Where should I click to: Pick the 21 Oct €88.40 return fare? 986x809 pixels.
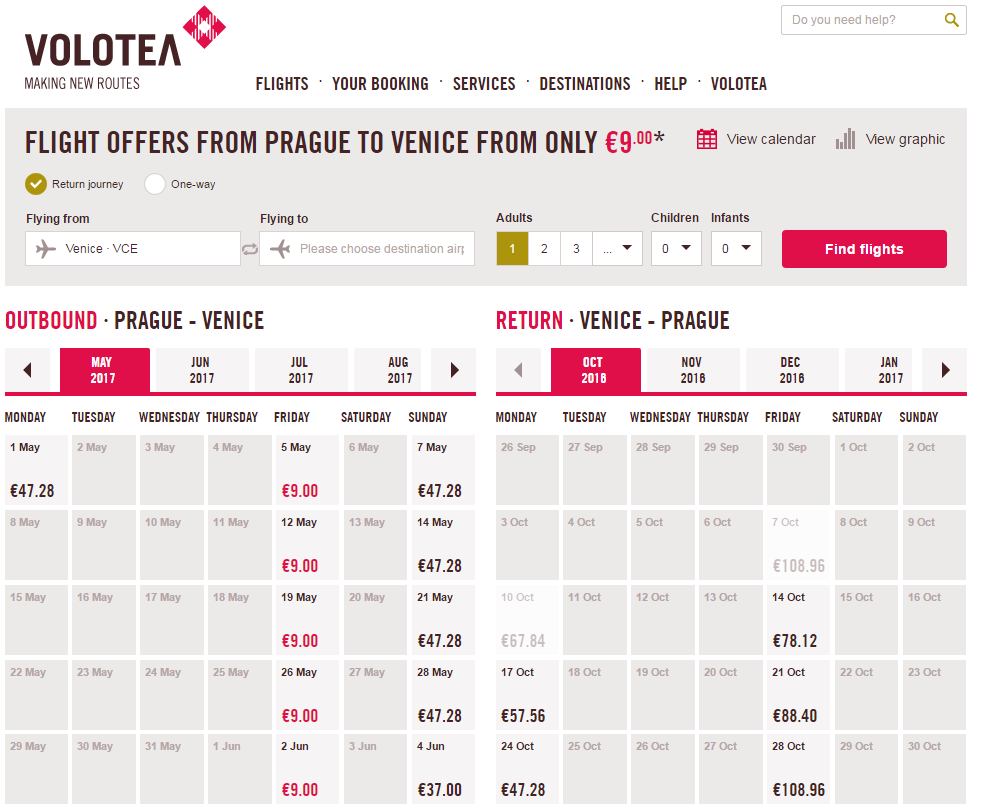pos(795,695)
